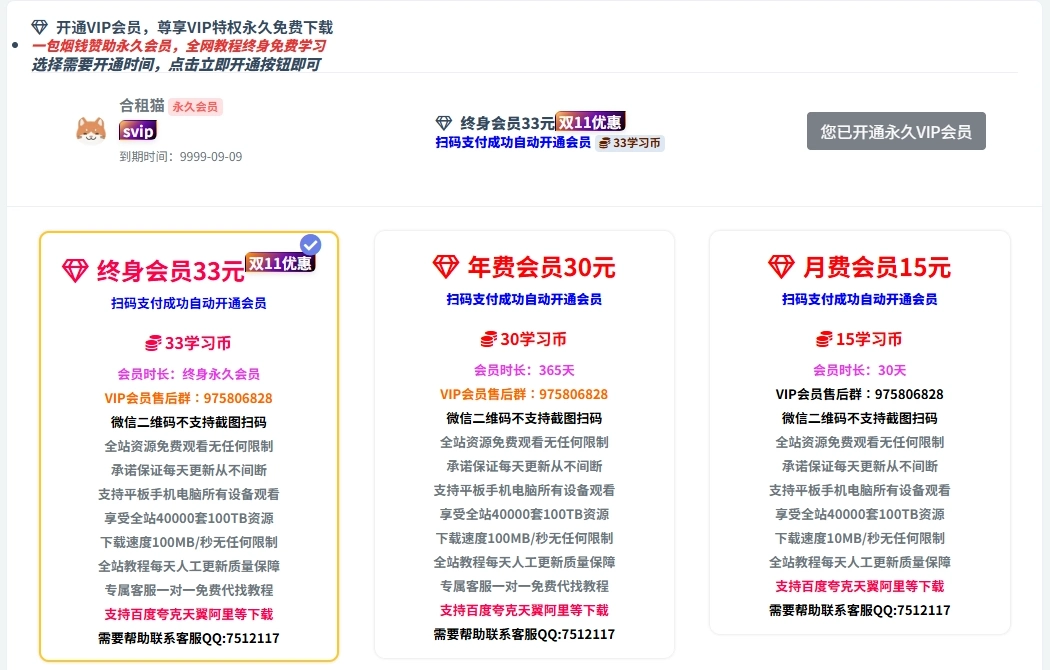Click orange VIP会员售后群 text in annual card
The image size is (1050, 670).
coord(524,394)
